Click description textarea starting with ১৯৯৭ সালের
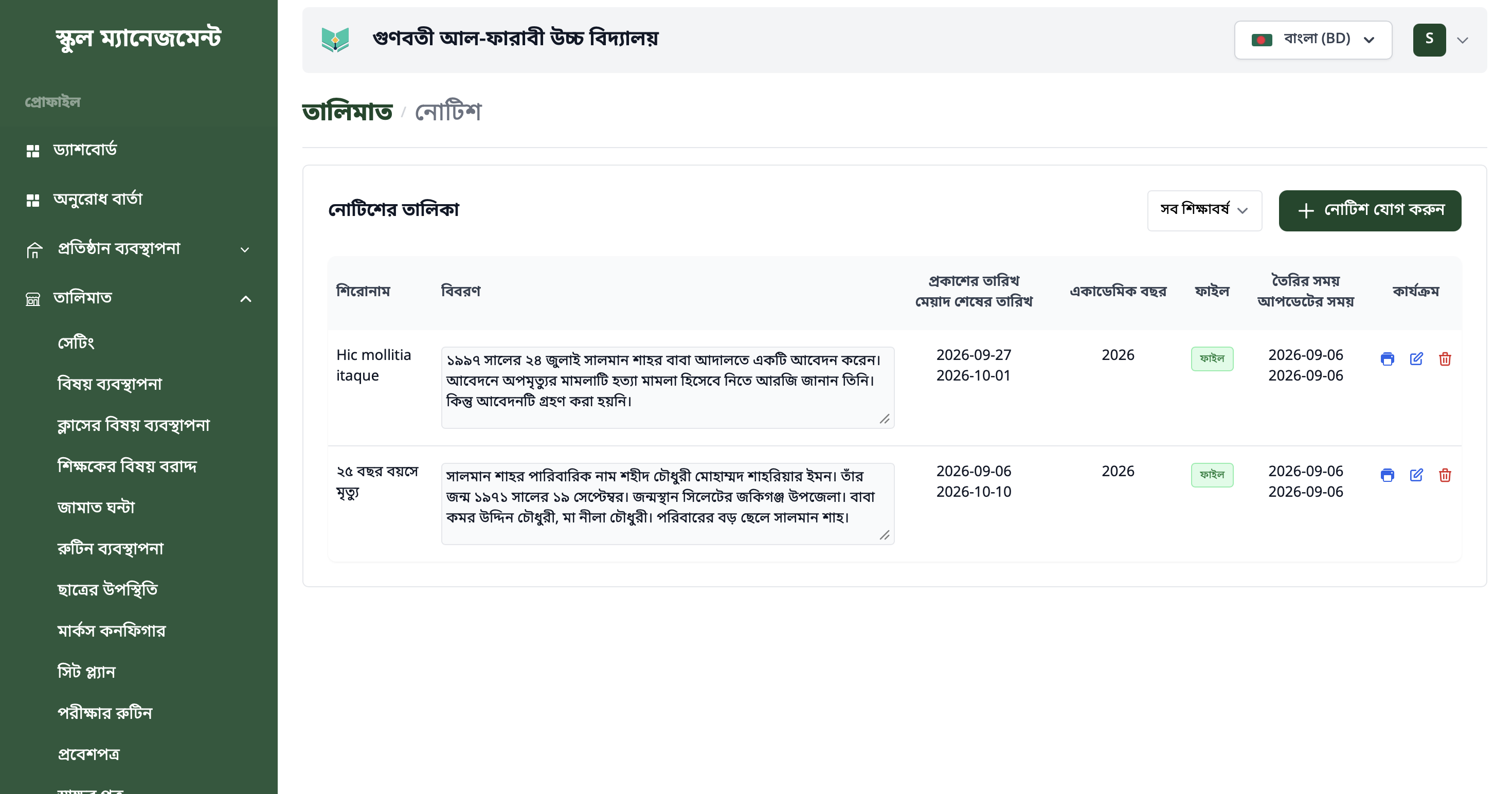1512x794 pixels. pyautogui.click(x=668, y=387)
